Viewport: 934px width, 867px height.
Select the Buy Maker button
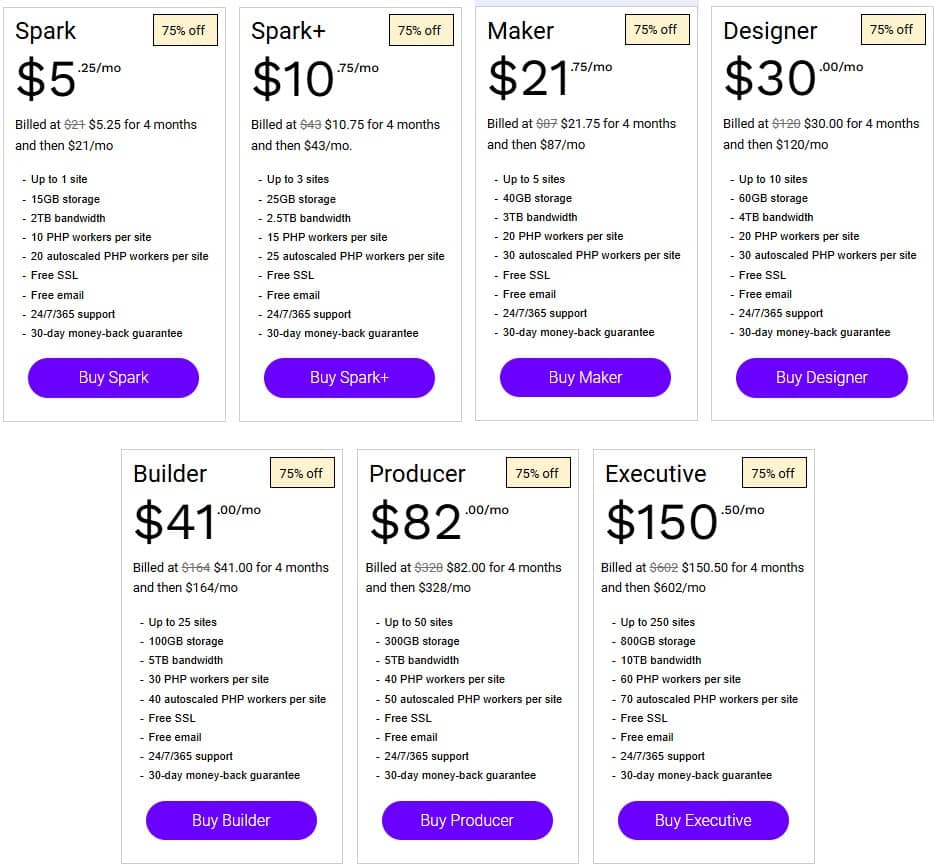click(x=585, y=378)
